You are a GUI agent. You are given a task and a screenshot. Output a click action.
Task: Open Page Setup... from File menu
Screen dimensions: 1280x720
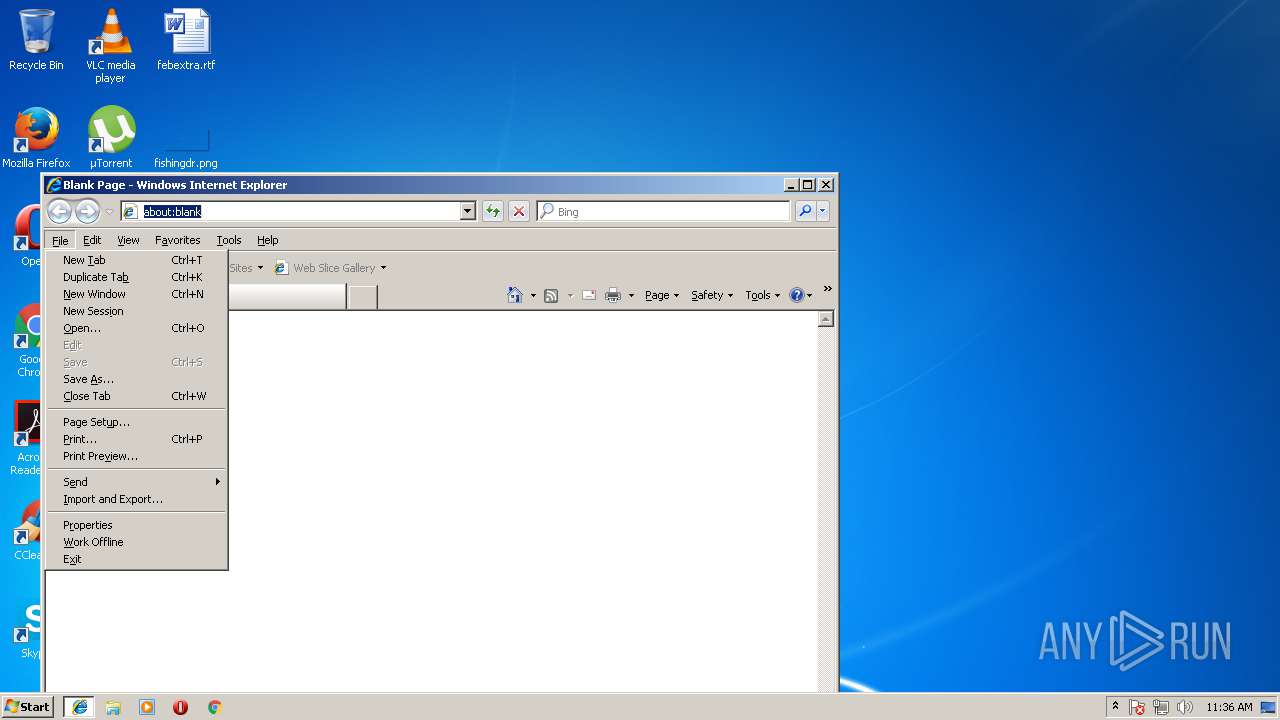click(136, 422)
